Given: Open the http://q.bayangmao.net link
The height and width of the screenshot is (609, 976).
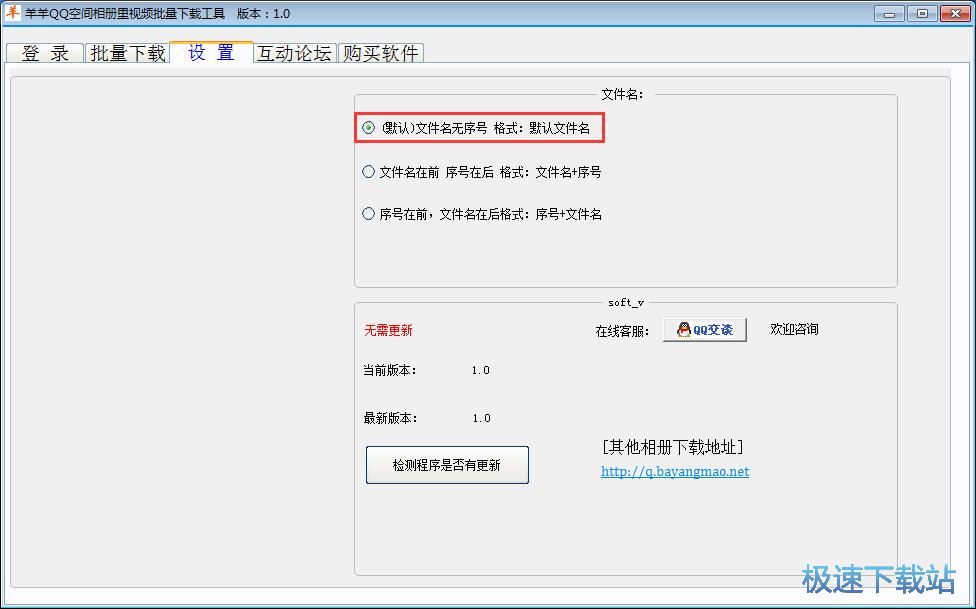Looking at the screenshot, I should point(675,471).
